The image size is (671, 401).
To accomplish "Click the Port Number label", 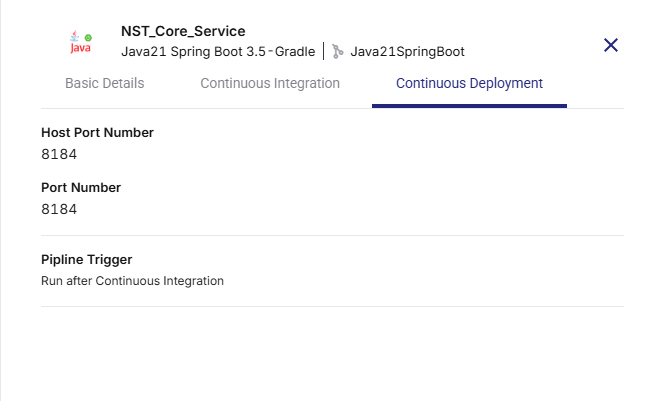I will pyautogui.click(x=81, y=187).
